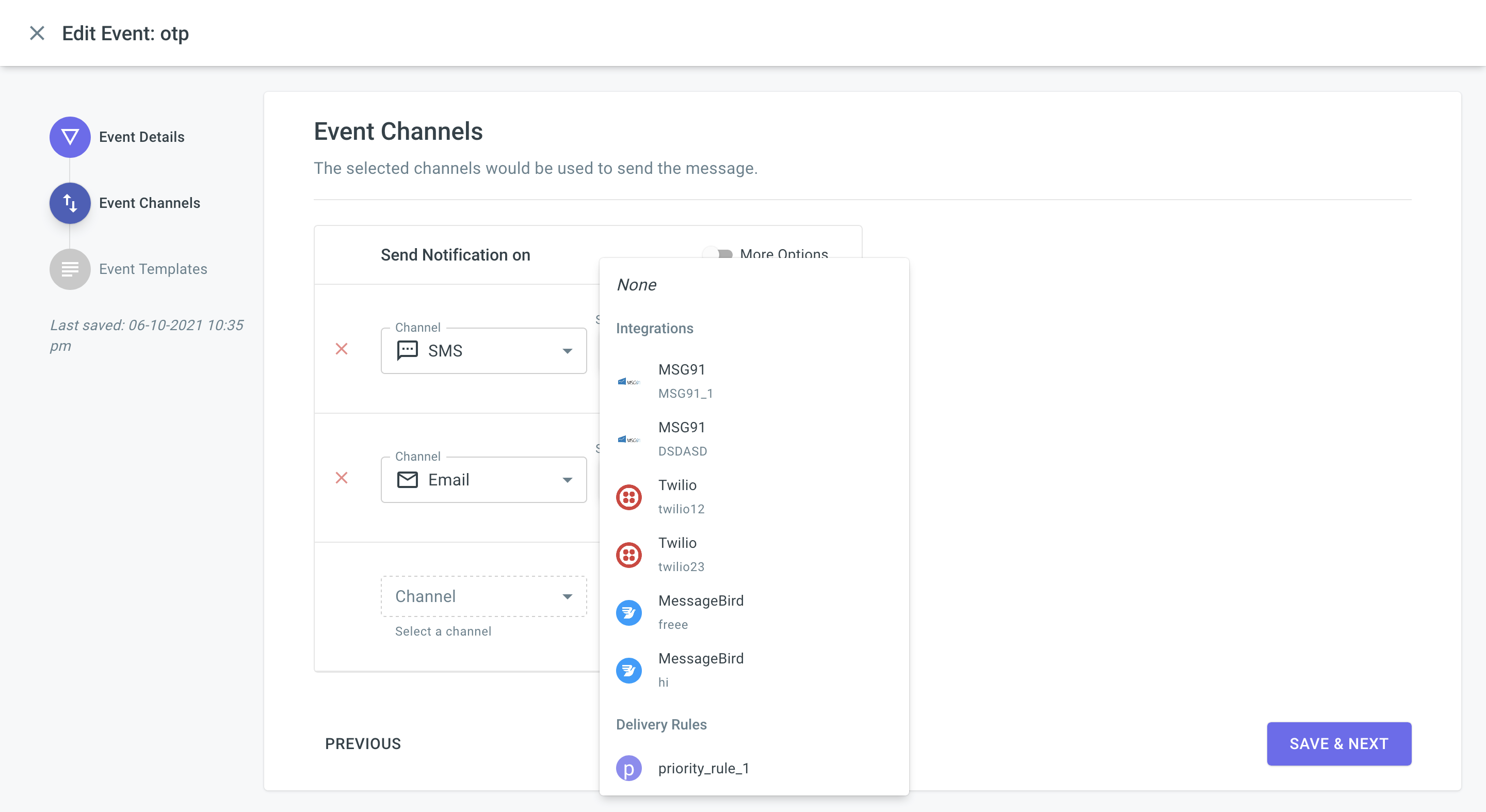Click the Event Details step icon

70,137
